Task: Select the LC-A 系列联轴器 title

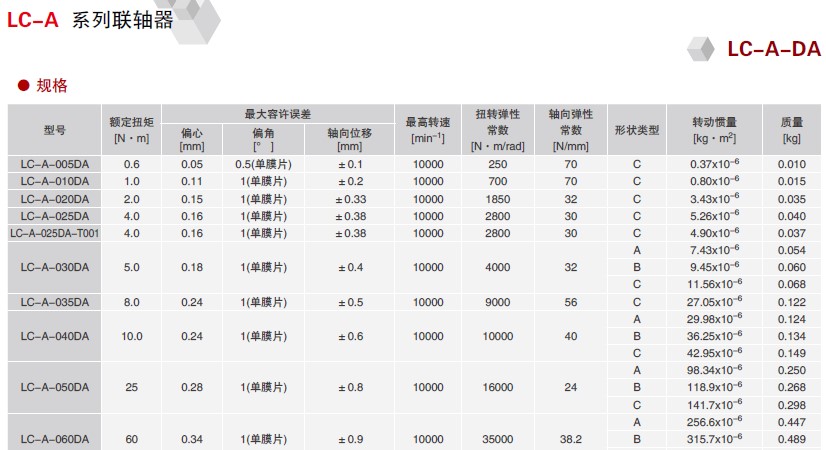Action: point(89,19)
